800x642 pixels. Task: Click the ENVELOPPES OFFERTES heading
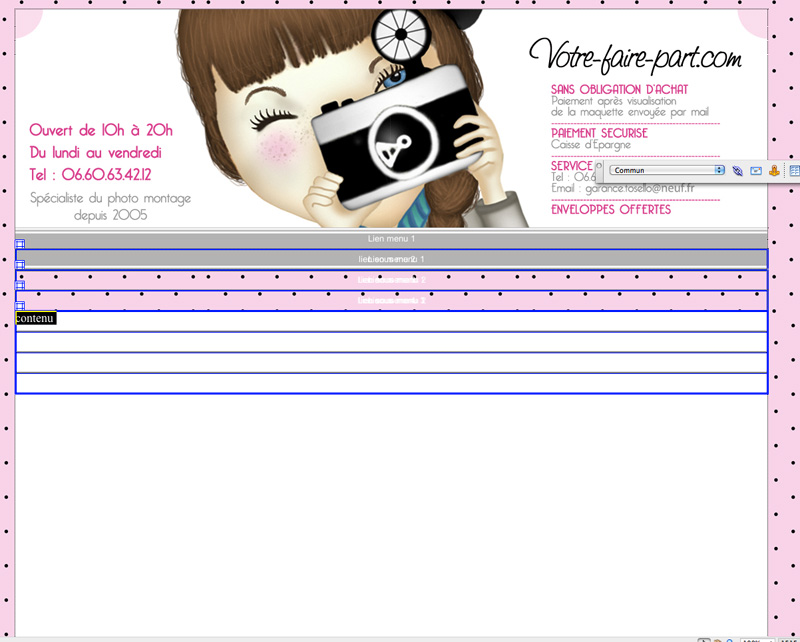611,209
